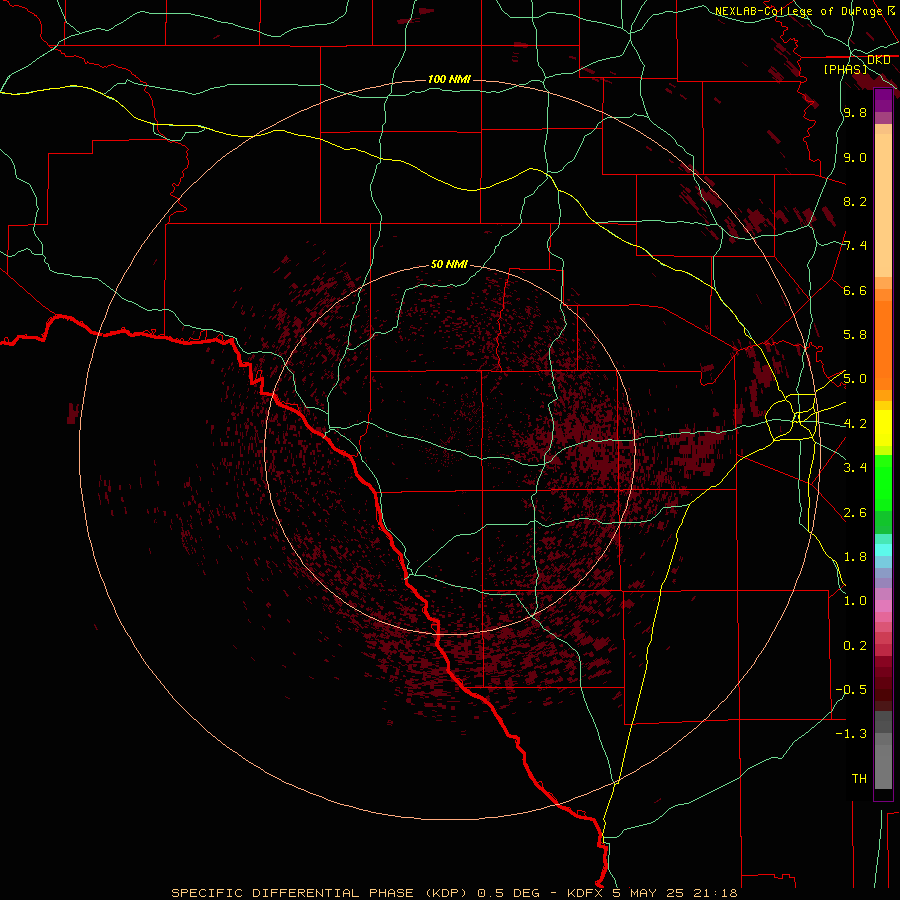Viewport: 900px width, 900px height.
Task: Select the 0.2 value on the scale
Action: (855, 646)
